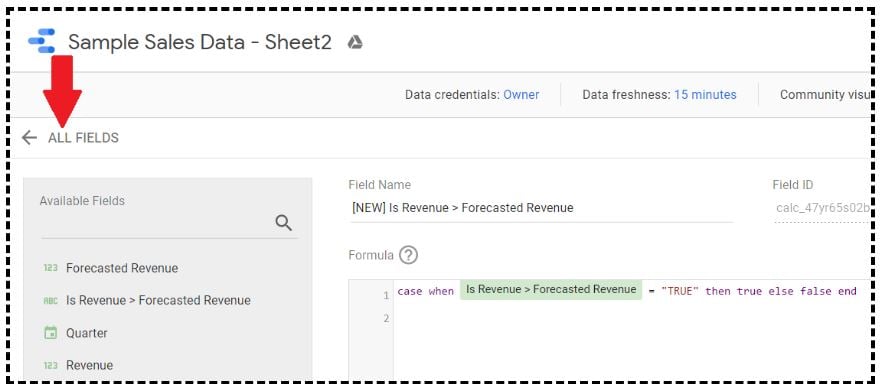Click the 123 icon beside Revenue field
This screenshot has height=388, width=880.
point(51,366)
